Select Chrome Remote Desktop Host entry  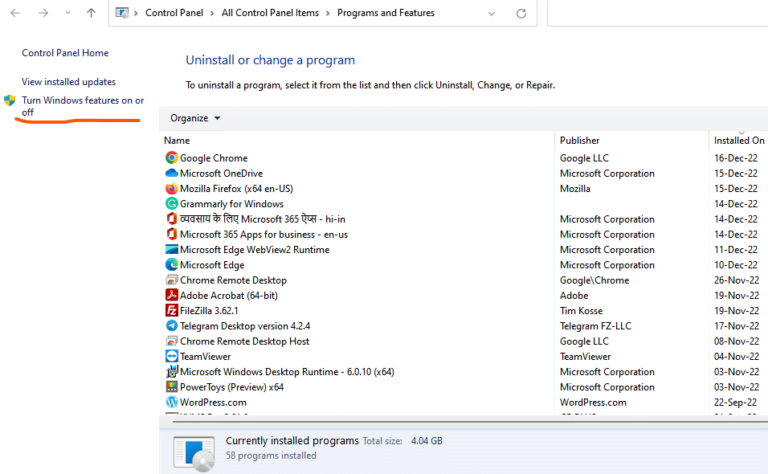(244, 341)
